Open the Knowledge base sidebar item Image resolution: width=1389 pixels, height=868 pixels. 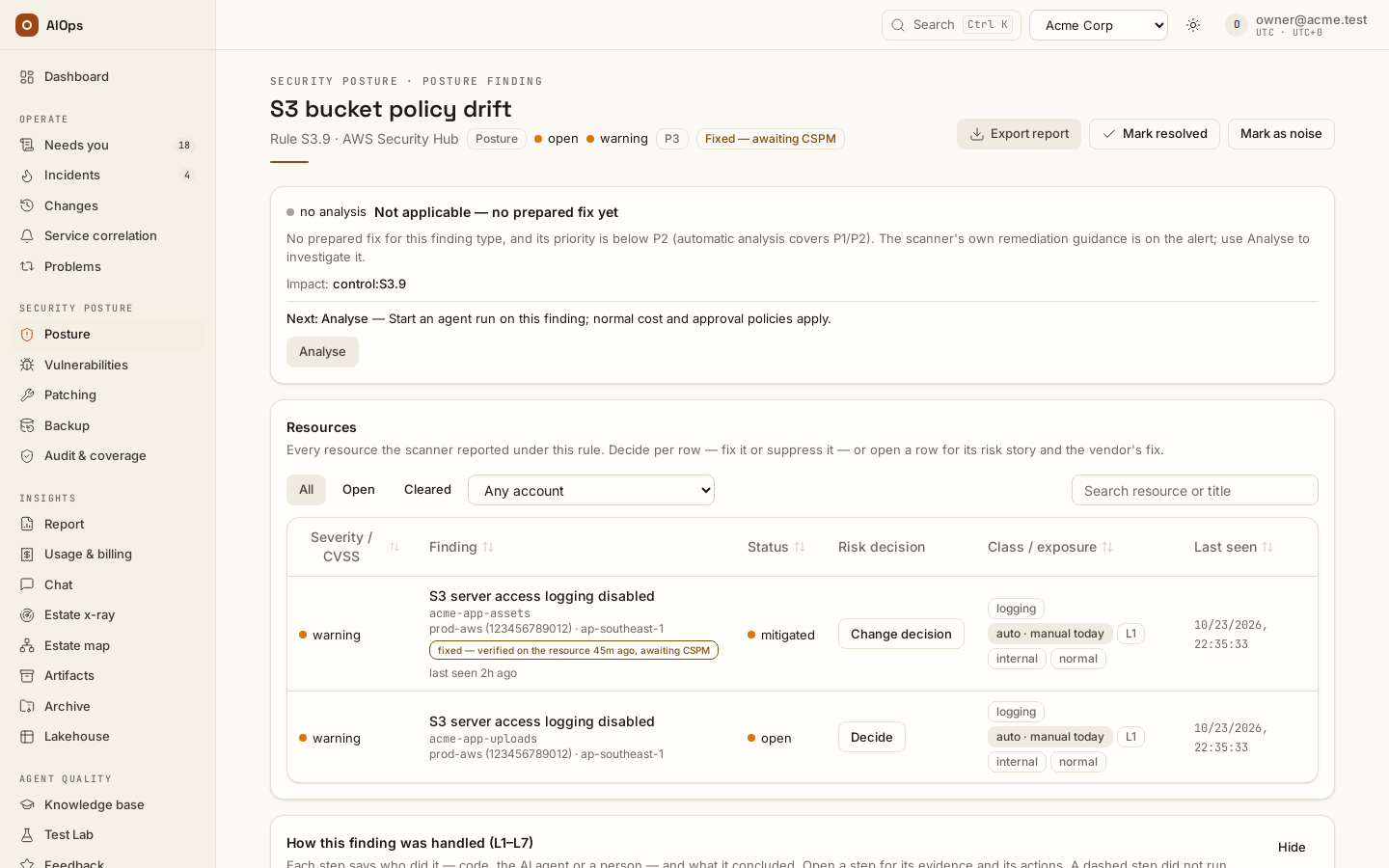(108, 805)
